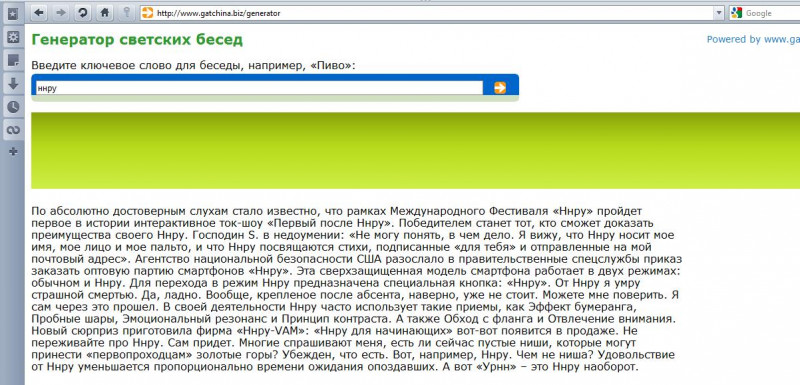Reload the current page
Image resolution: width=800 pixels, height=385 pixels.
click(x=83, y=13)
